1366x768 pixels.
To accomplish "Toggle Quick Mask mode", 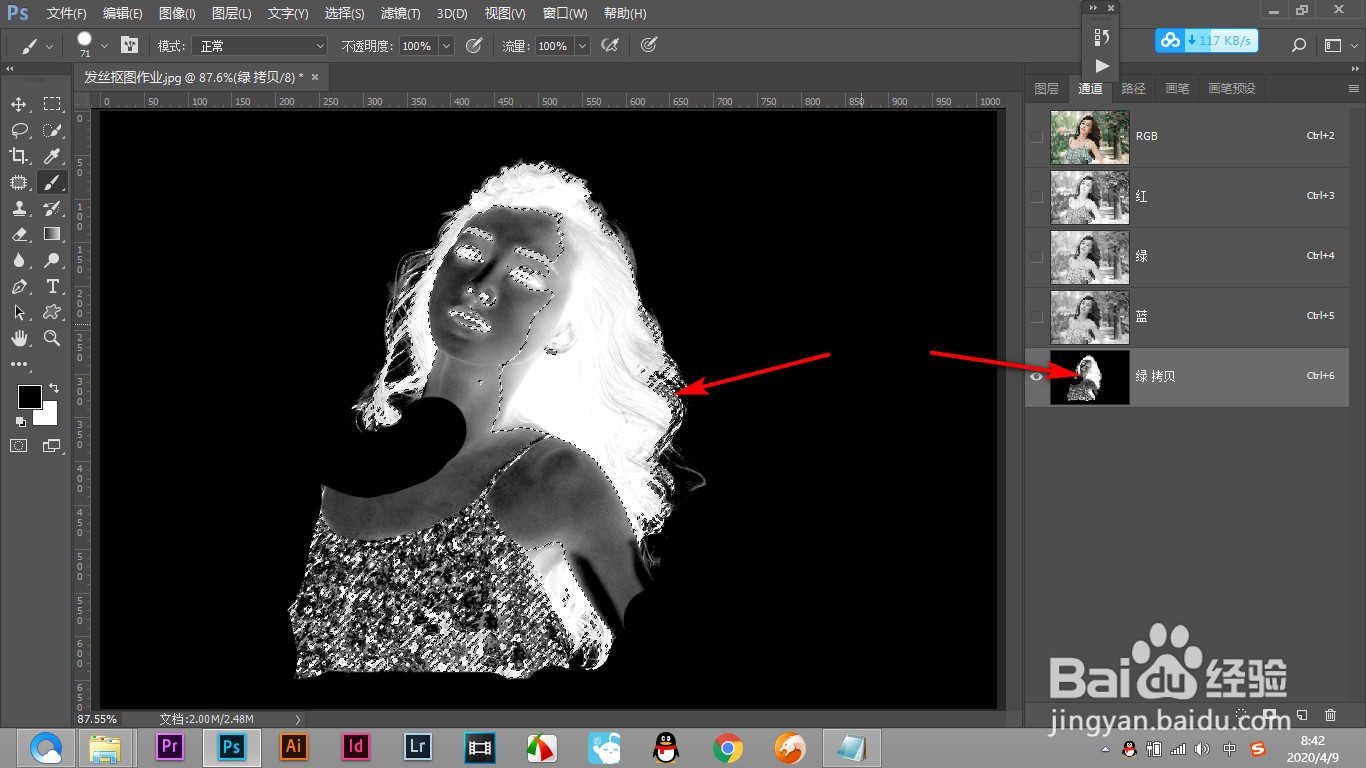I will point(19,446).
